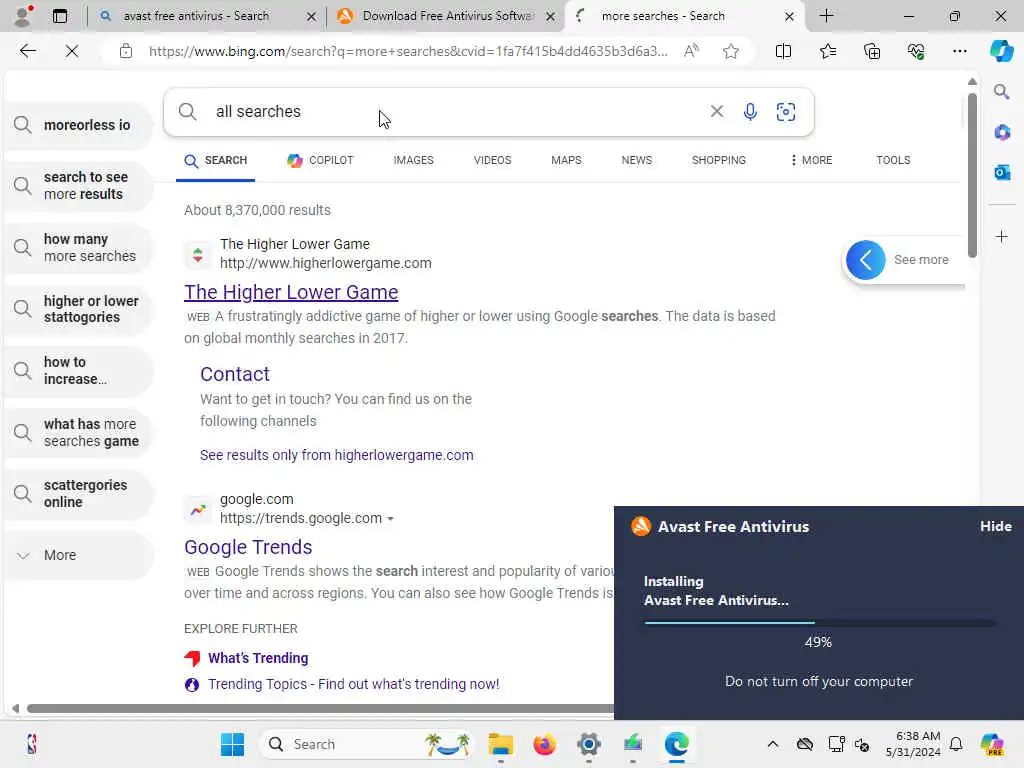Open Outlook sidebar icon
Screen dimensions: 1024x768
click(1002, 173)
